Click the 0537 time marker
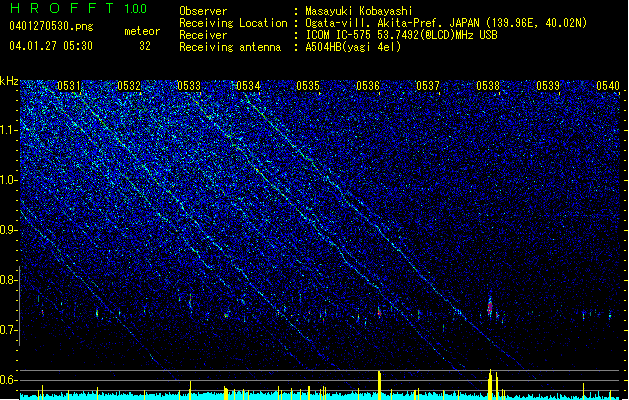This screenshot has width=629, height=400. click(428, 86)
